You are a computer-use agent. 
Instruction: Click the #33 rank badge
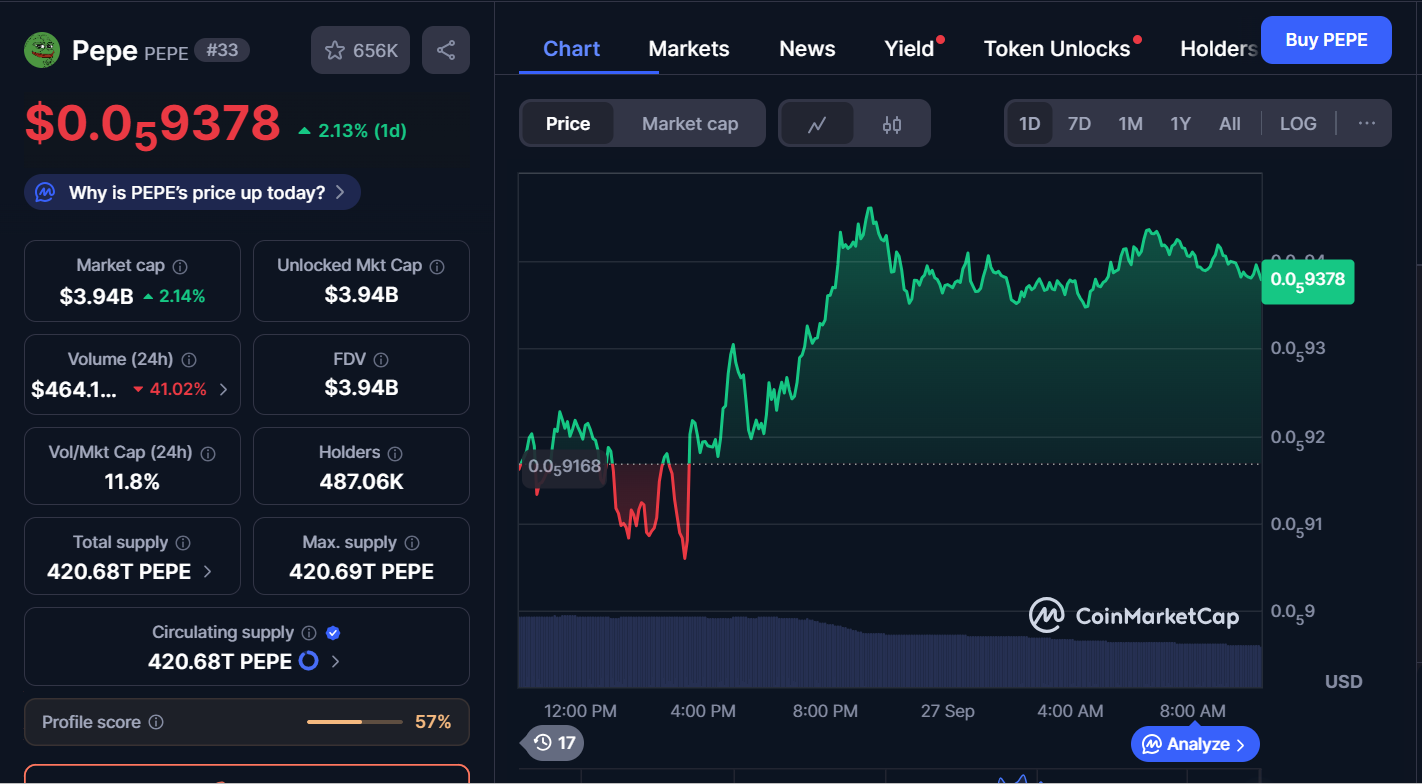(221, 50)
